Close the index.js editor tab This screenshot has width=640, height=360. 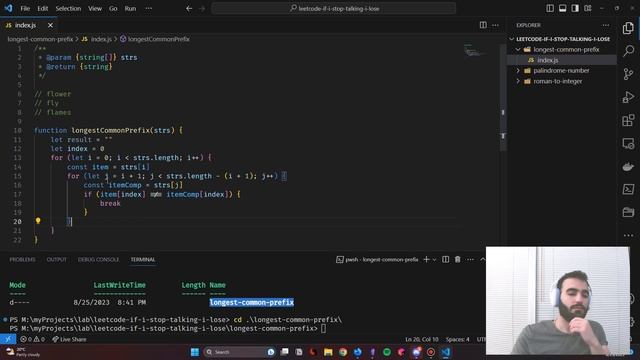pyautogui.click(x=50, y=25)
